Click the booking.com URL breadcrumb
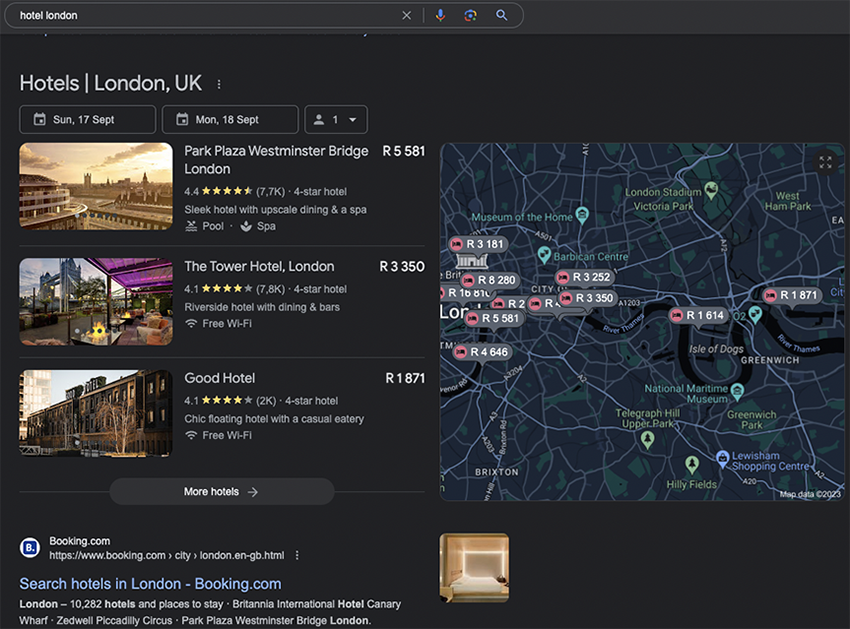 (x=166, y=555)
